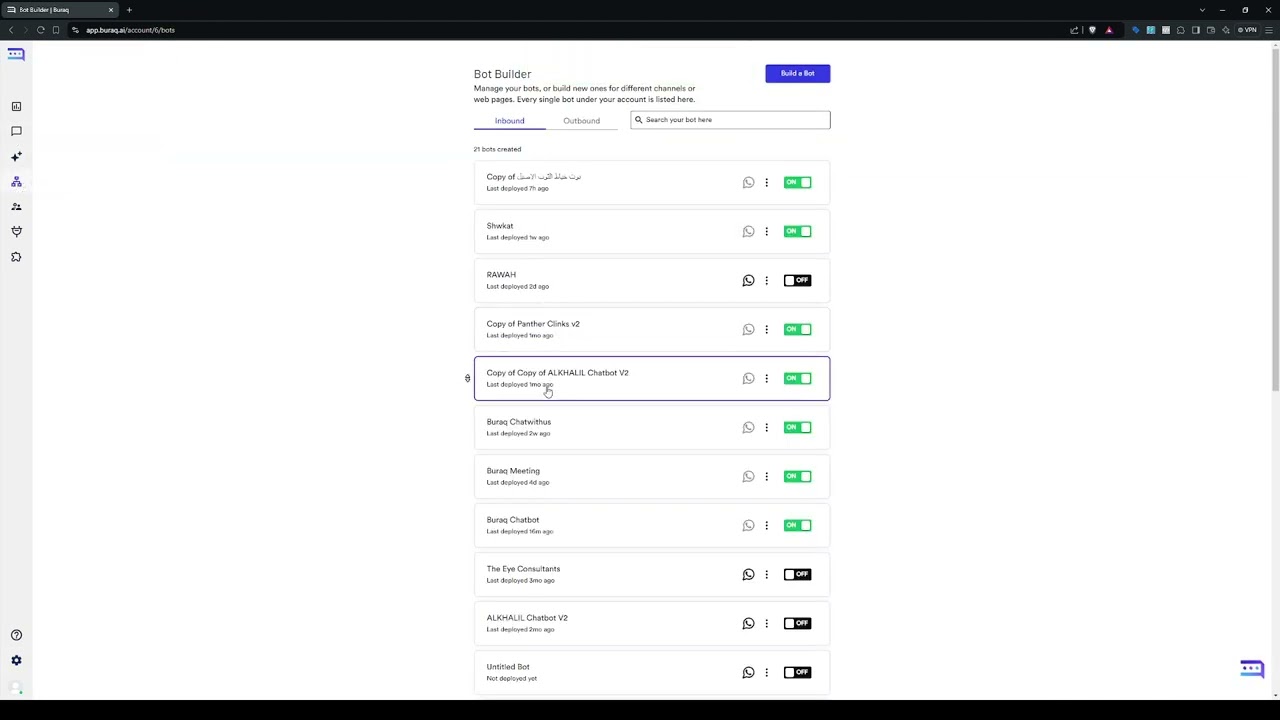Open three-dot menu for Buraq Chatbot
The height and width of the screenshot is (720, 1280).
tap(767, 526)
